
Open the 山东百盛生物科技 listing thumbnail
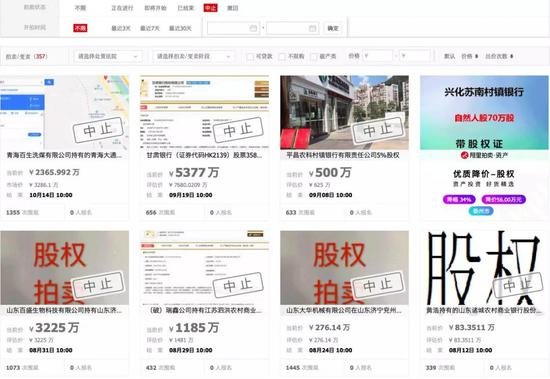(x=65, y=268)
